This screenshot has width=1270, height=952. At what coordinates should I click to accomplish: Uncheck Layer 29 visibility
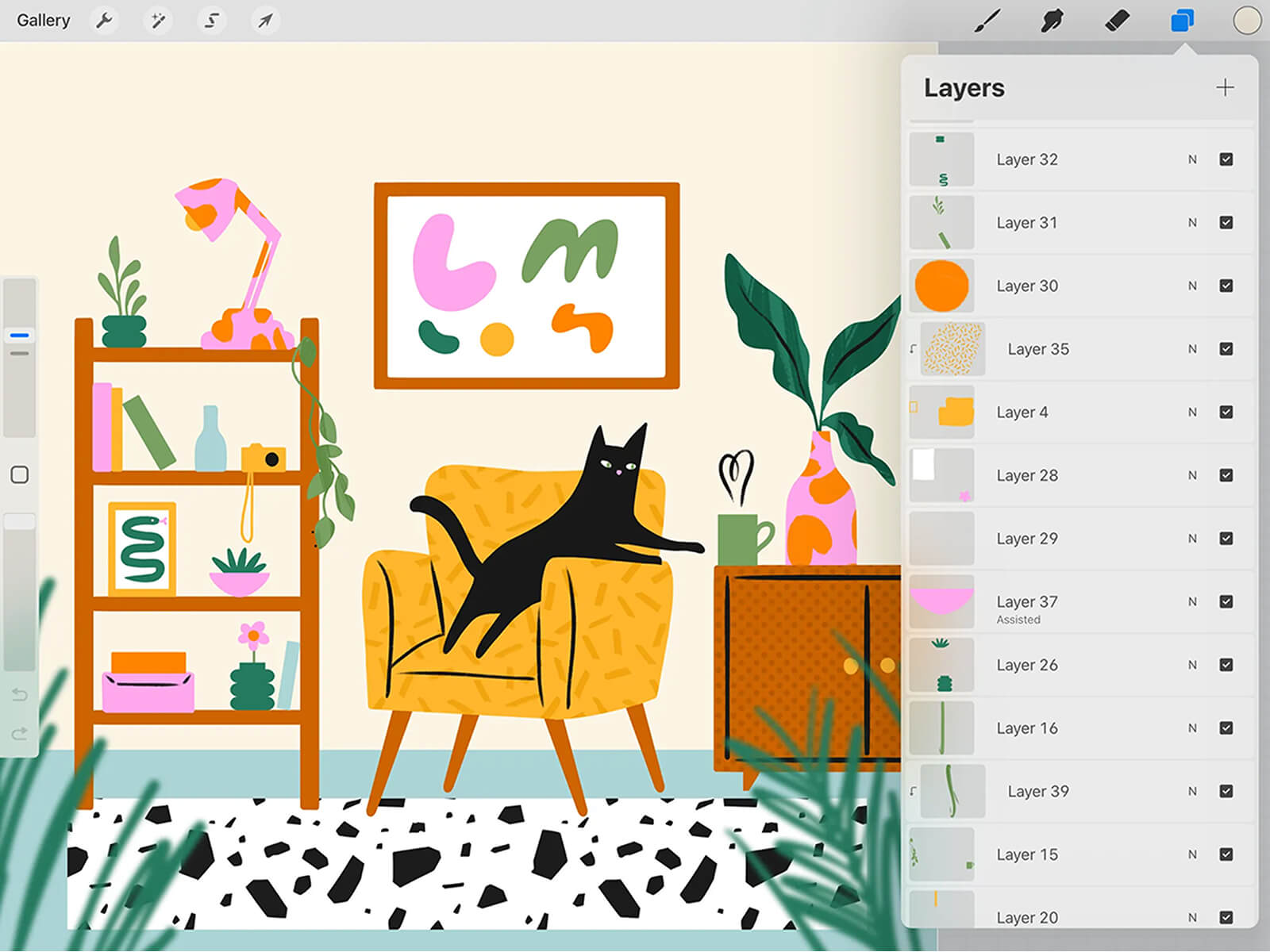1226,539
